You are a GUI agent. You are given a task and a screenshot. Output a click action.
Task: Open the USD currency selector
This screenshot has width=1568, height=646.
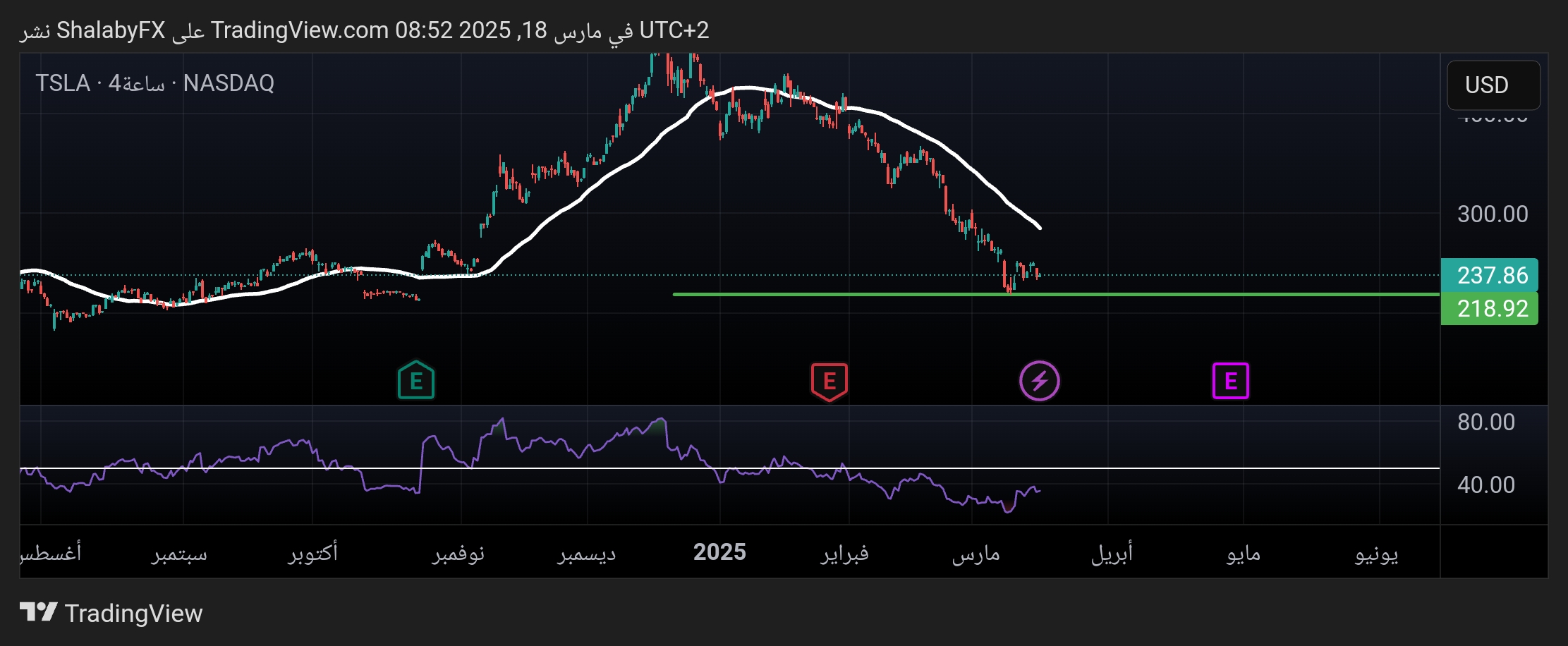pyautogui.click(x=1493, y=85)
